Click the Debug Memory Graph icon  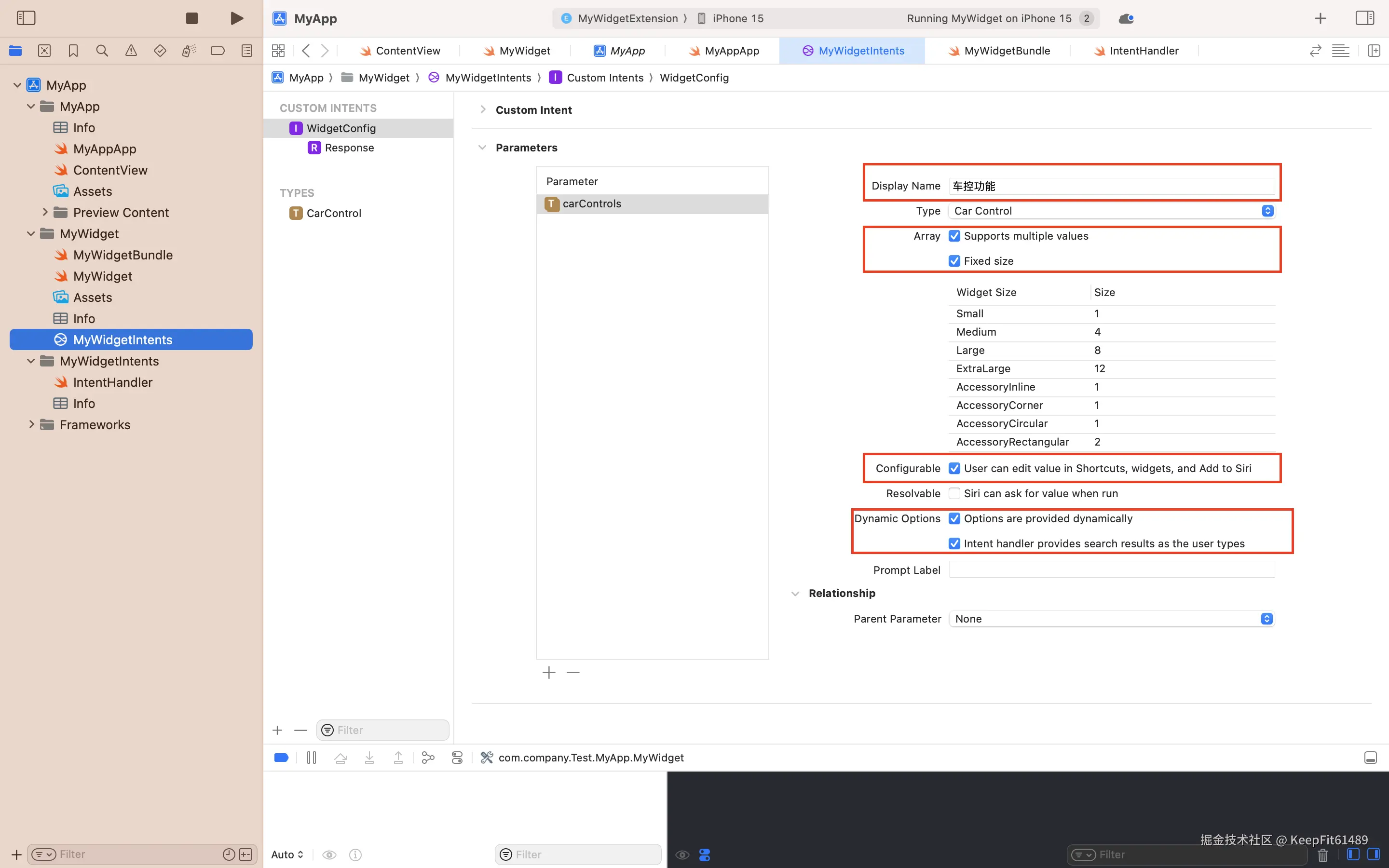[x=428, y=758]
